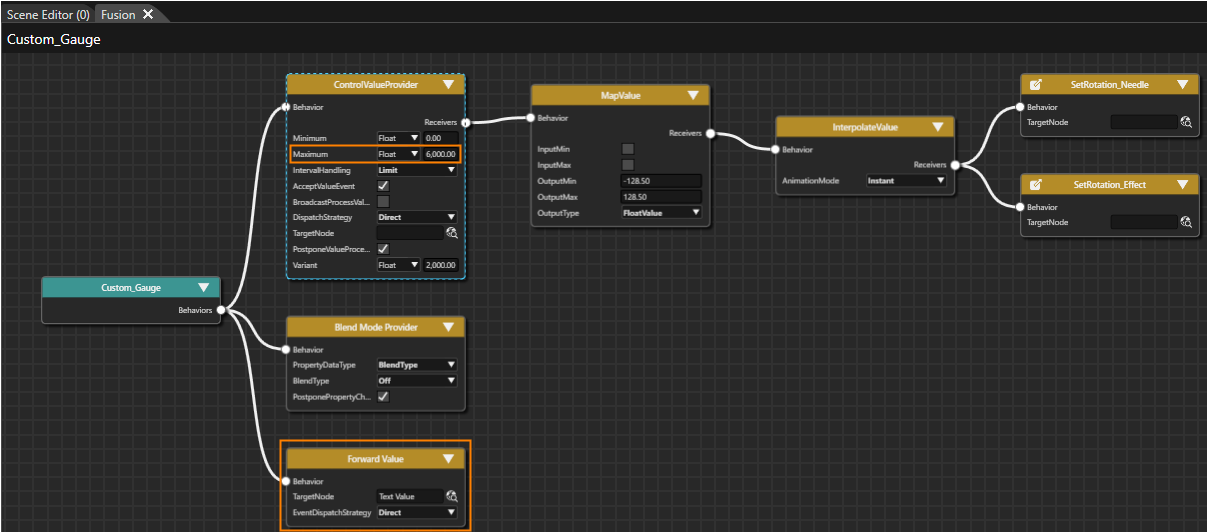Image resolution: width=1207 pixels, height=532 pixels.
Task: Open the EventDispatchStrategy Direct dropdown
Action: coord(417,513)
